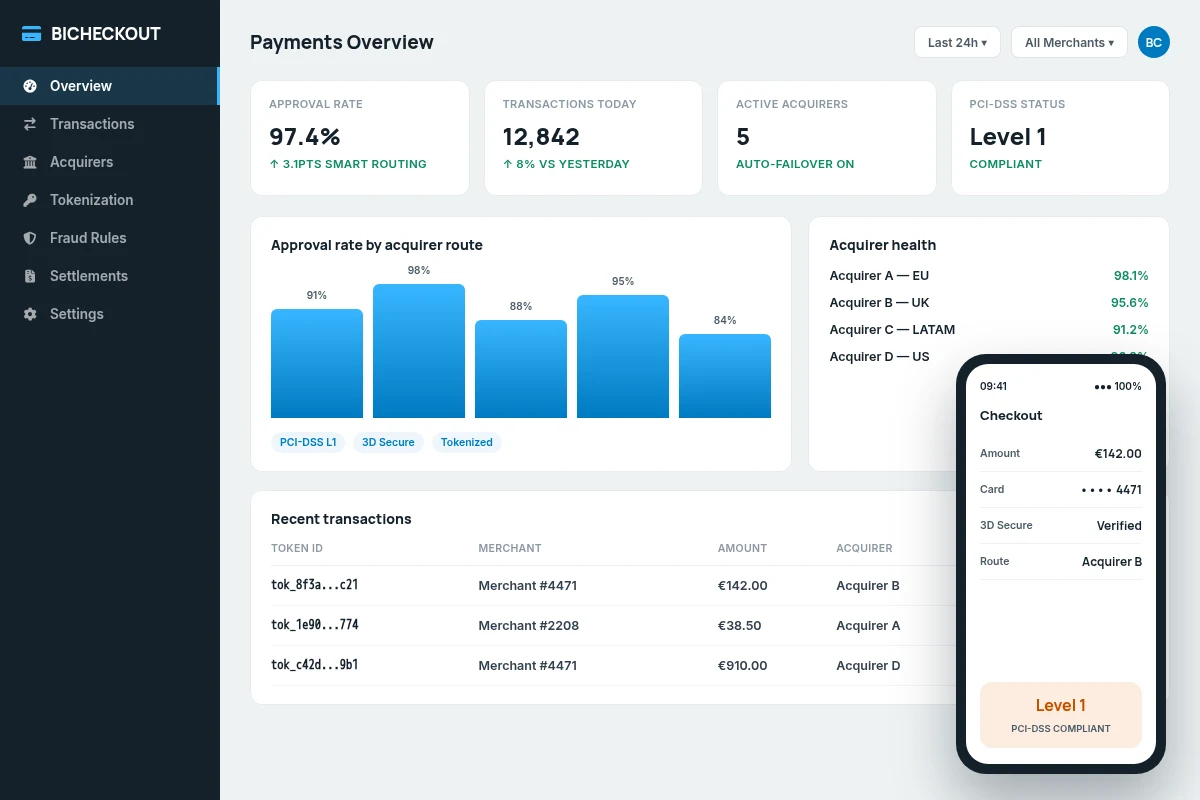Select the 88% bar in approval chart
This screenshot has height=800, width=1200.
coord(521,369)
